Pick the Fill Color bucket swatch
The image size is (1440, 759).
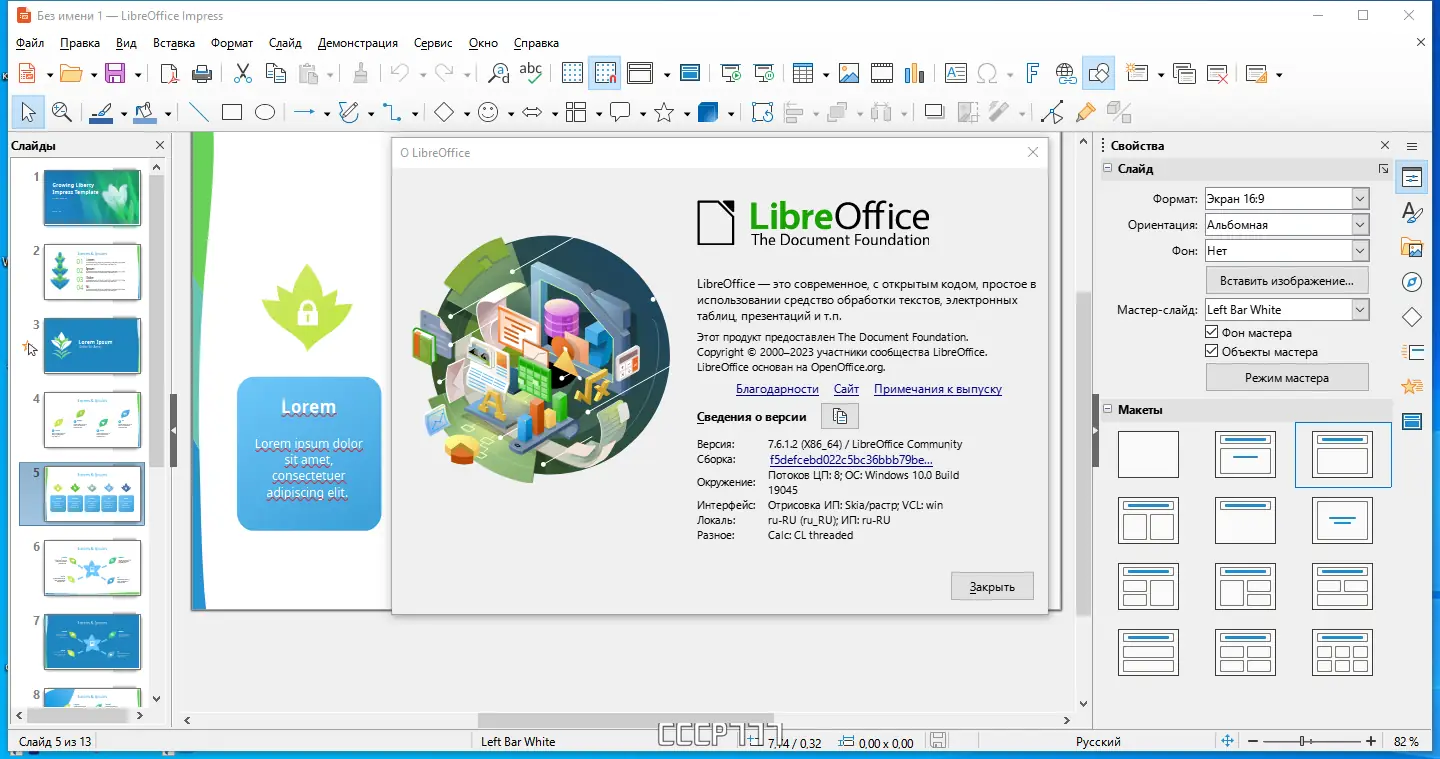pyautogui.click(x=145, y=112)
